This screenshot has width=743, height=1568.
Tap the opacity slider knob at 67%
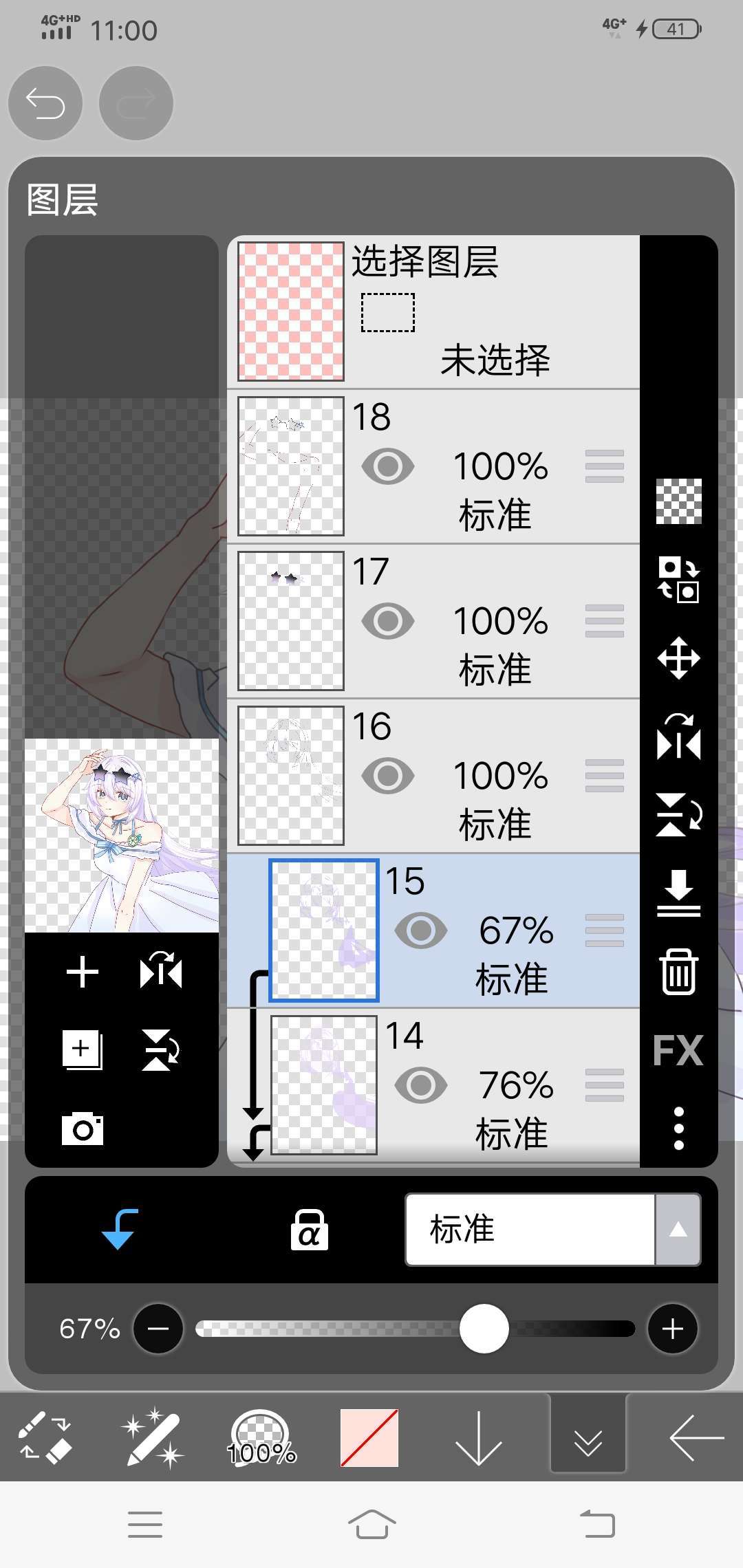click(x=484, y=1329)
